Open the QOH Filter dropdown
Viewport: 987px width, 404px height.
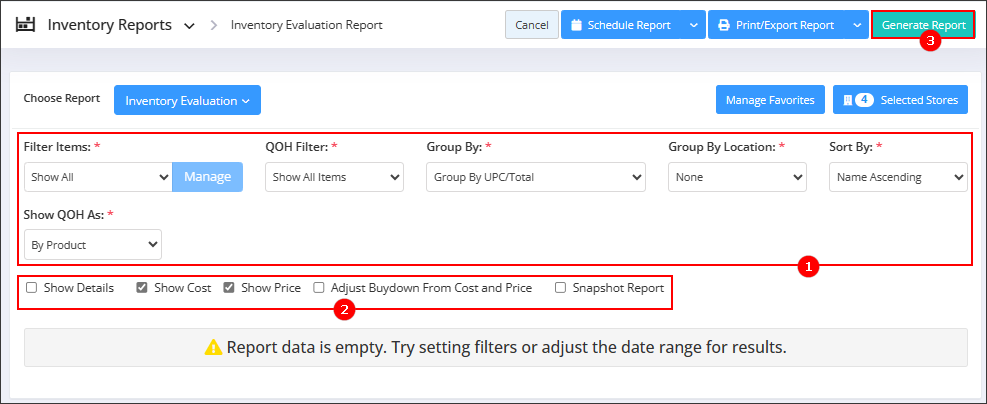pyautogui.click(x=334, y=177)
